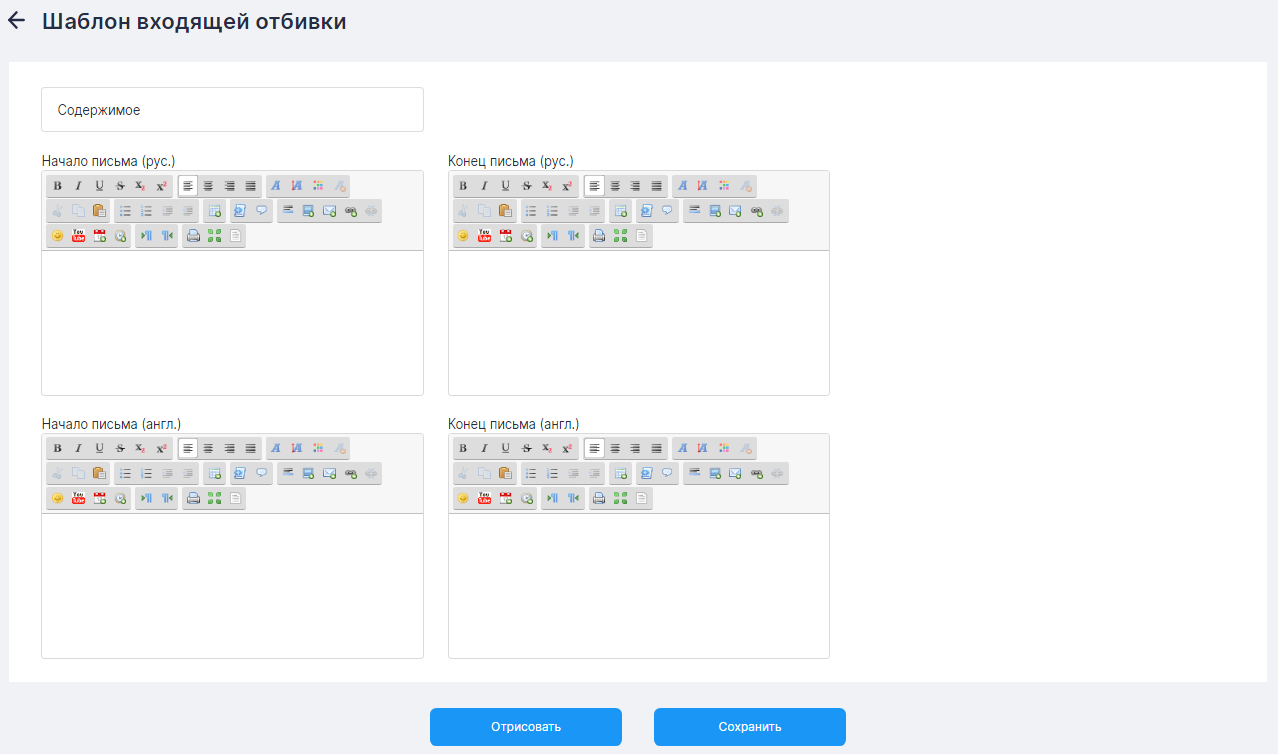Viewport: 1278px width, 754px height.
Task: Open font color picker in Начало письма (рус.)
Action: click(318, 186)
